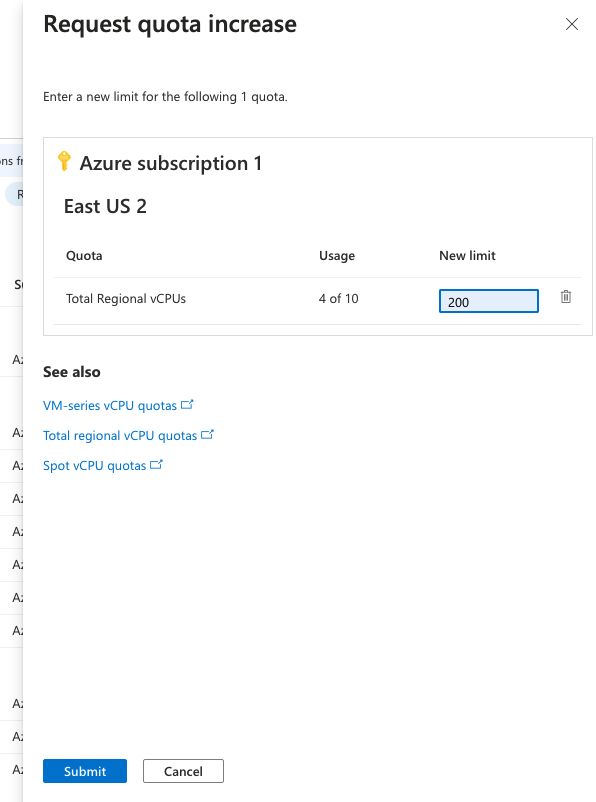
Task: Click the See also heading
Action: (x=72, y=372)
